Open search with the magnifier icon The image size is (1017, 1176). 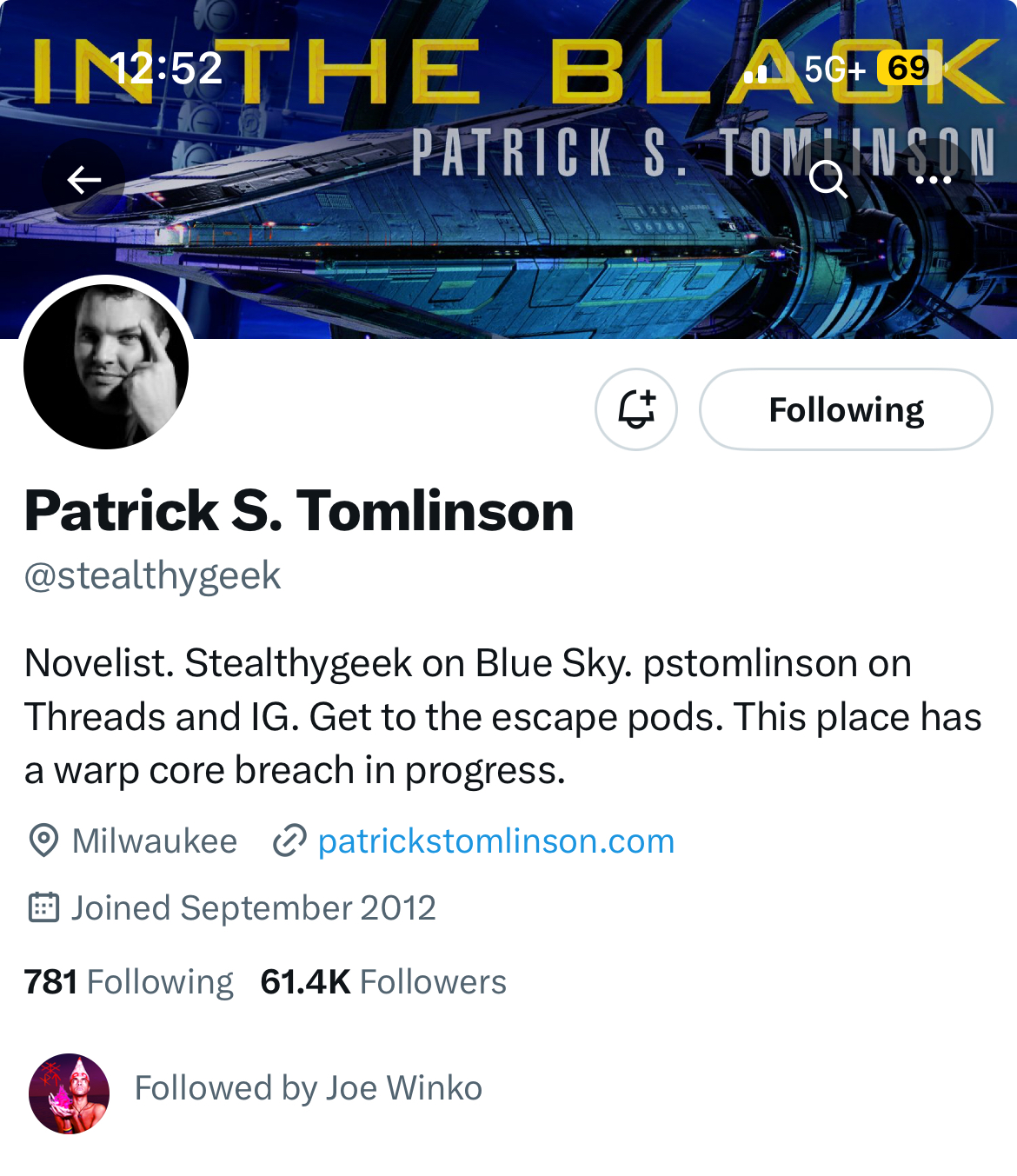coord(828,180)
